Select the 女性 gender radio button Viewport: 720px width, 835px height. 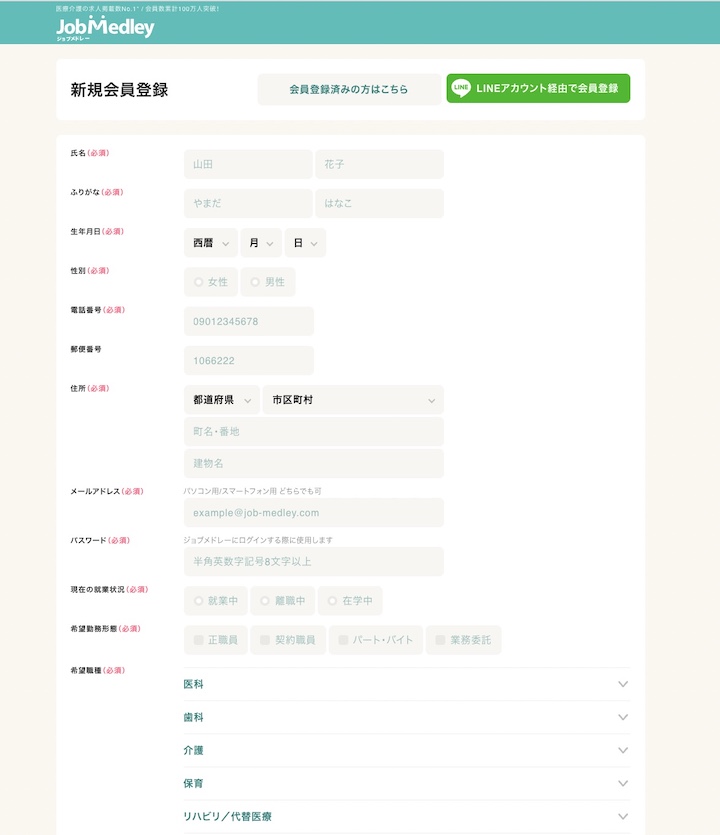(199, 282)
